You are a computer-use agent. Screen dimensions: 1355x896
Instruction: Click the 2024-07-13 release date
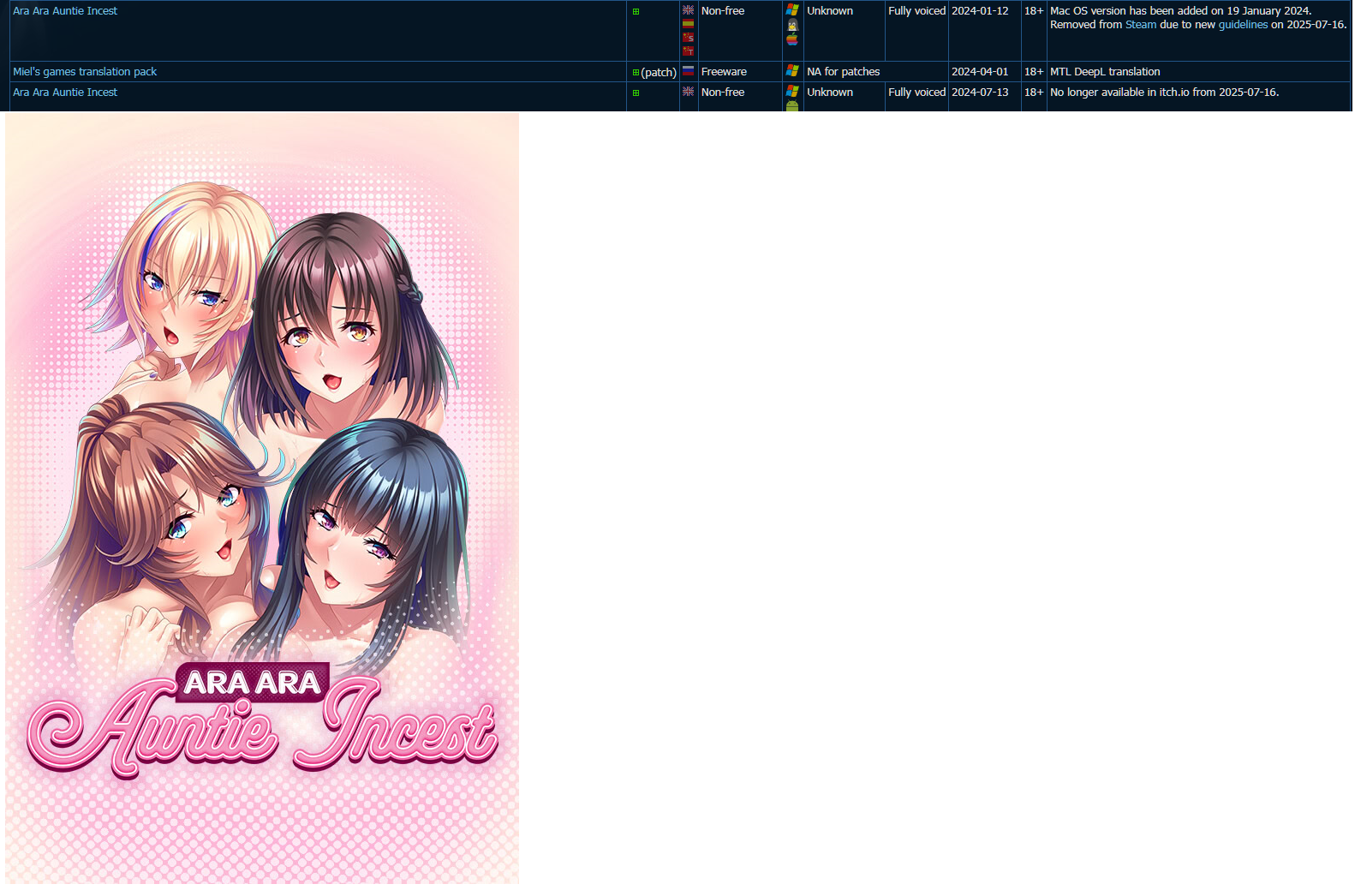click(x=980, y=93)
